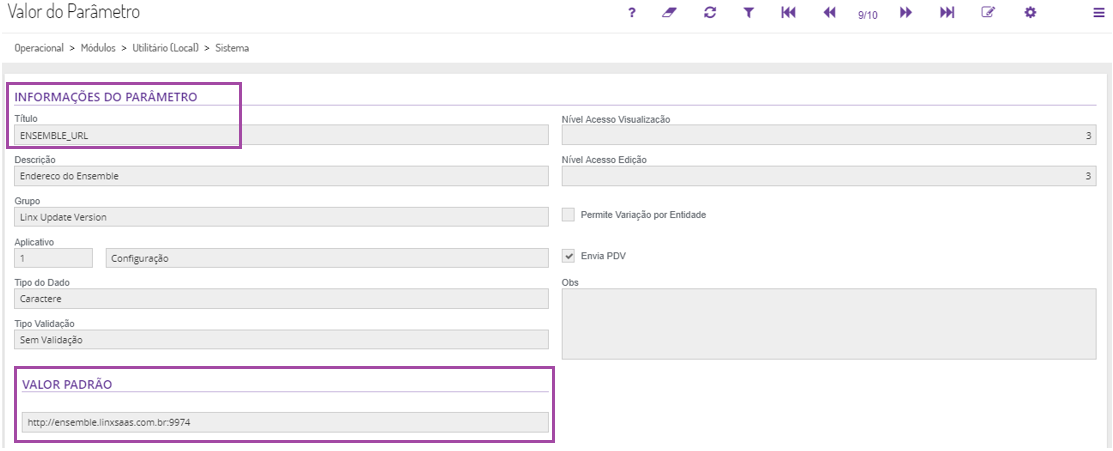
Task: Click the Módulos breadcrumb link
Action: pos(98,48)
